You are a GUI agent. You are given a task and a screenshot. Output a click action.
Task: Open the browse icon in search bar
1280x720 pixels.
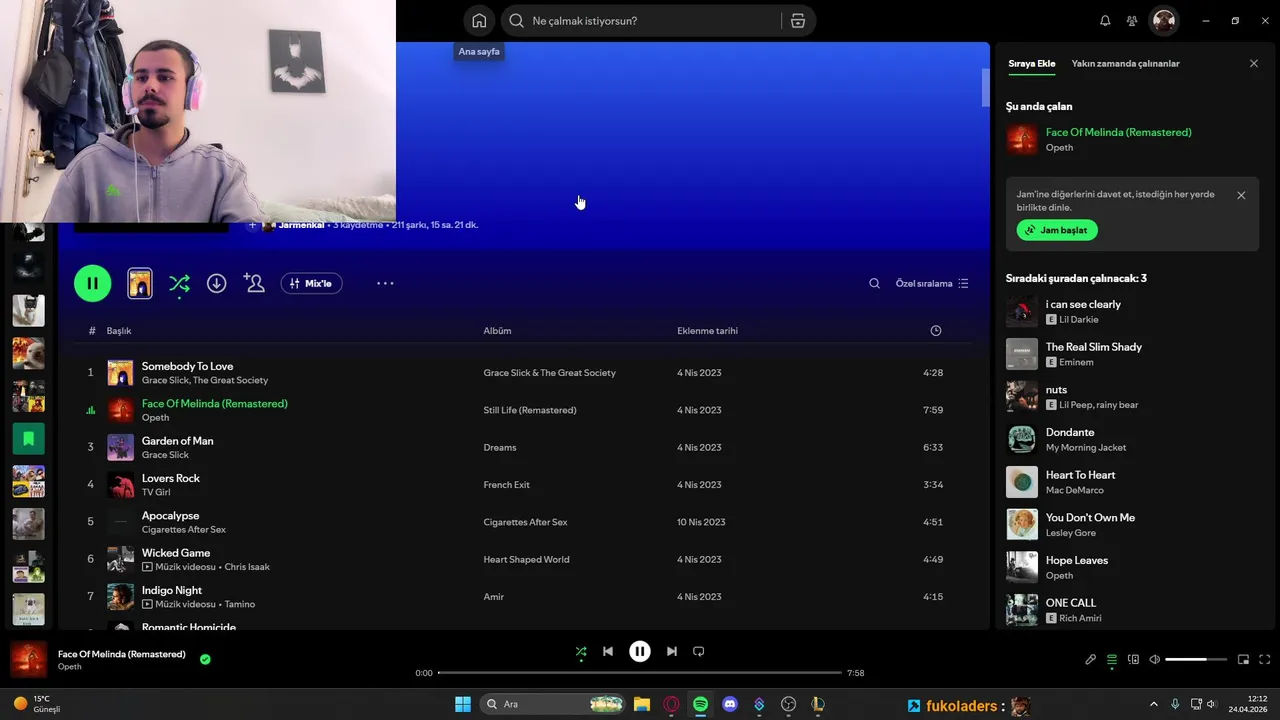pos(797,21)
